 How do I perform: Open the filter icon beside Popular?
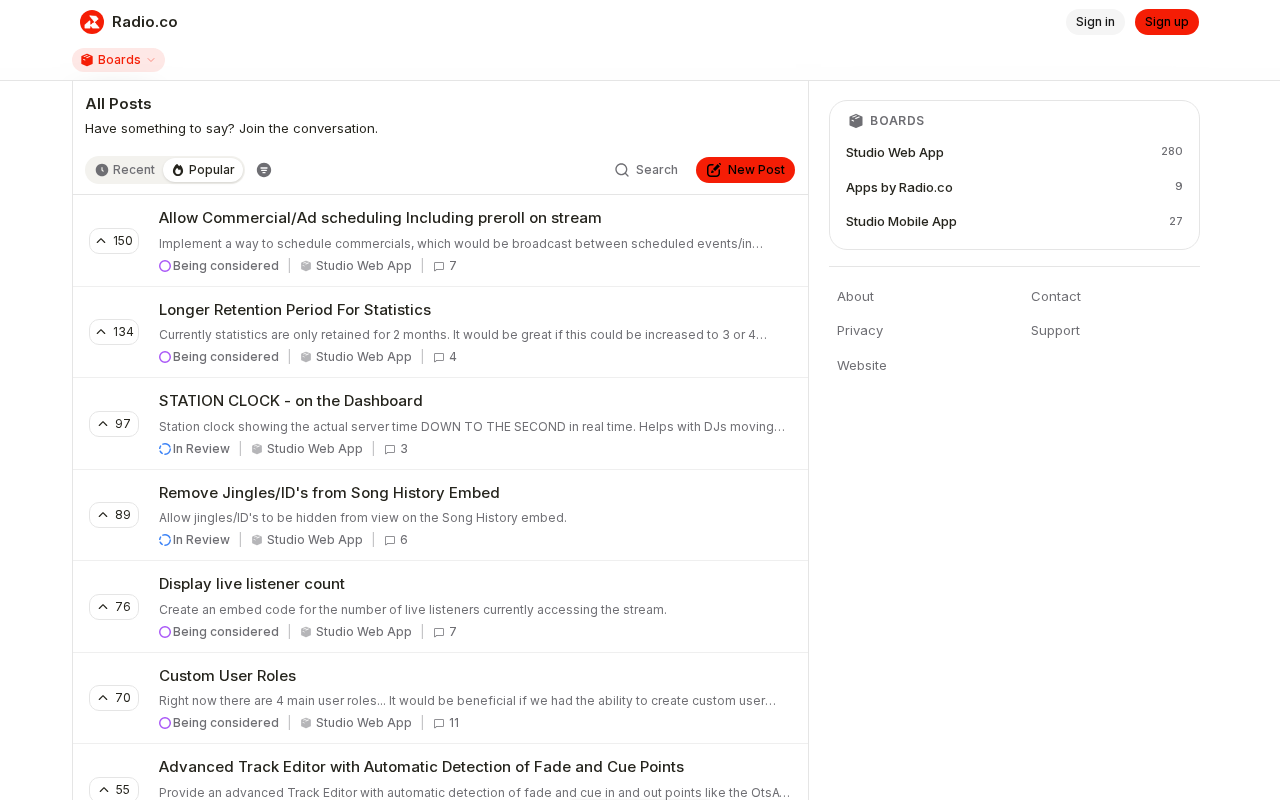pos(264,170)
